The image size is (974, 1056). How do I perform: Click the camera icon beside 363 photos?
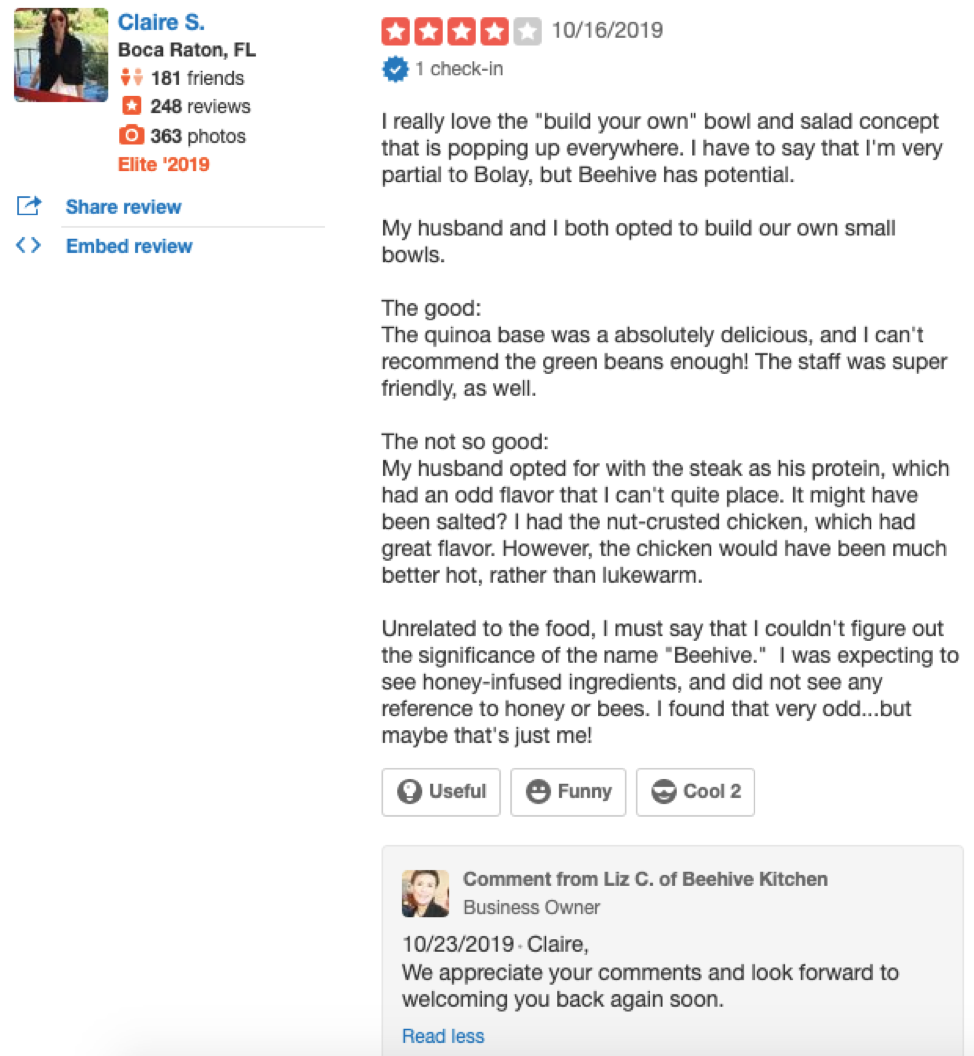click(x=131, y=136)
